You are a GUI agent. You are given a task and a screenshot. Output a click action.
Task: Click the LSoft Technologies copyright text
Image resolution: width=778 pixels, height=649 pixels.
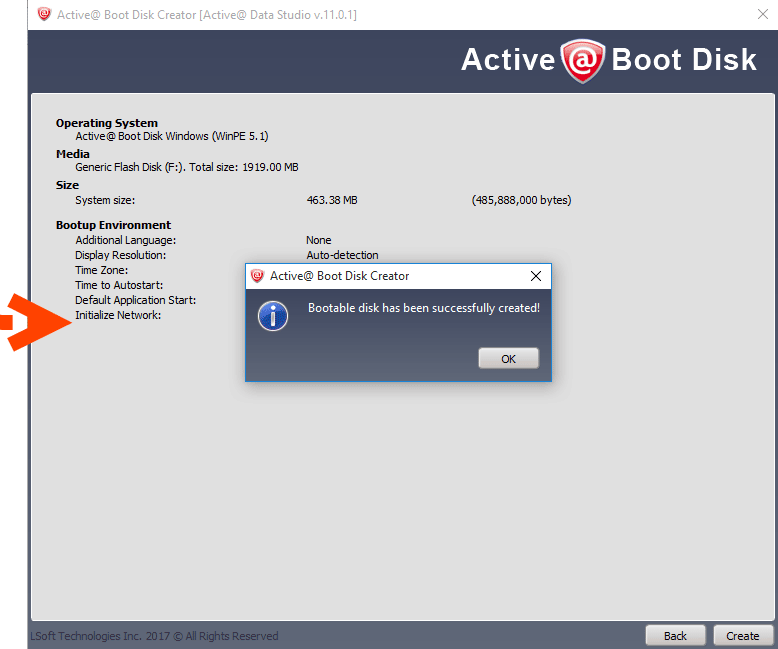tap(154, 636)
